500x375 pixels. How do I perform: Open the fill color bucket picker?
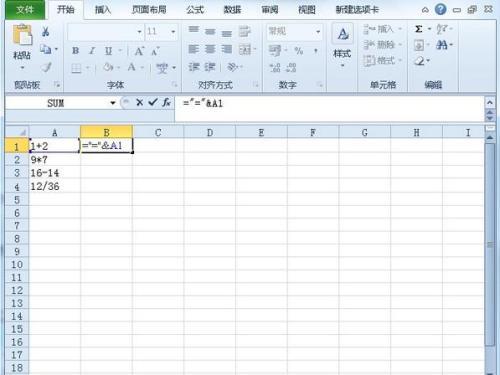[x=108, y=68]
